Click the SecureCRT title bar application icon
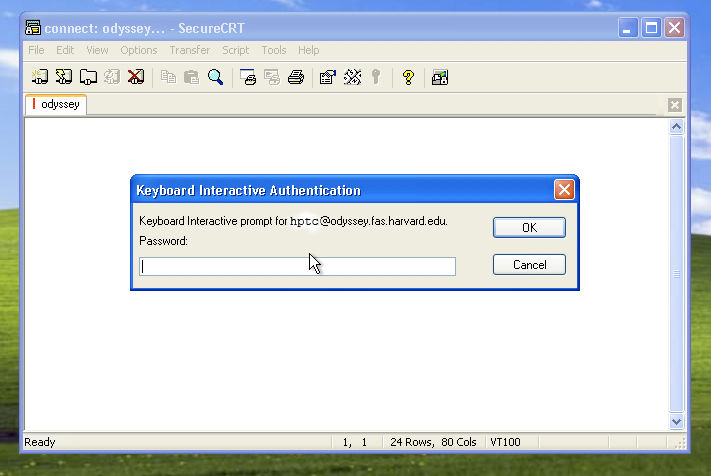 [33, 28]
